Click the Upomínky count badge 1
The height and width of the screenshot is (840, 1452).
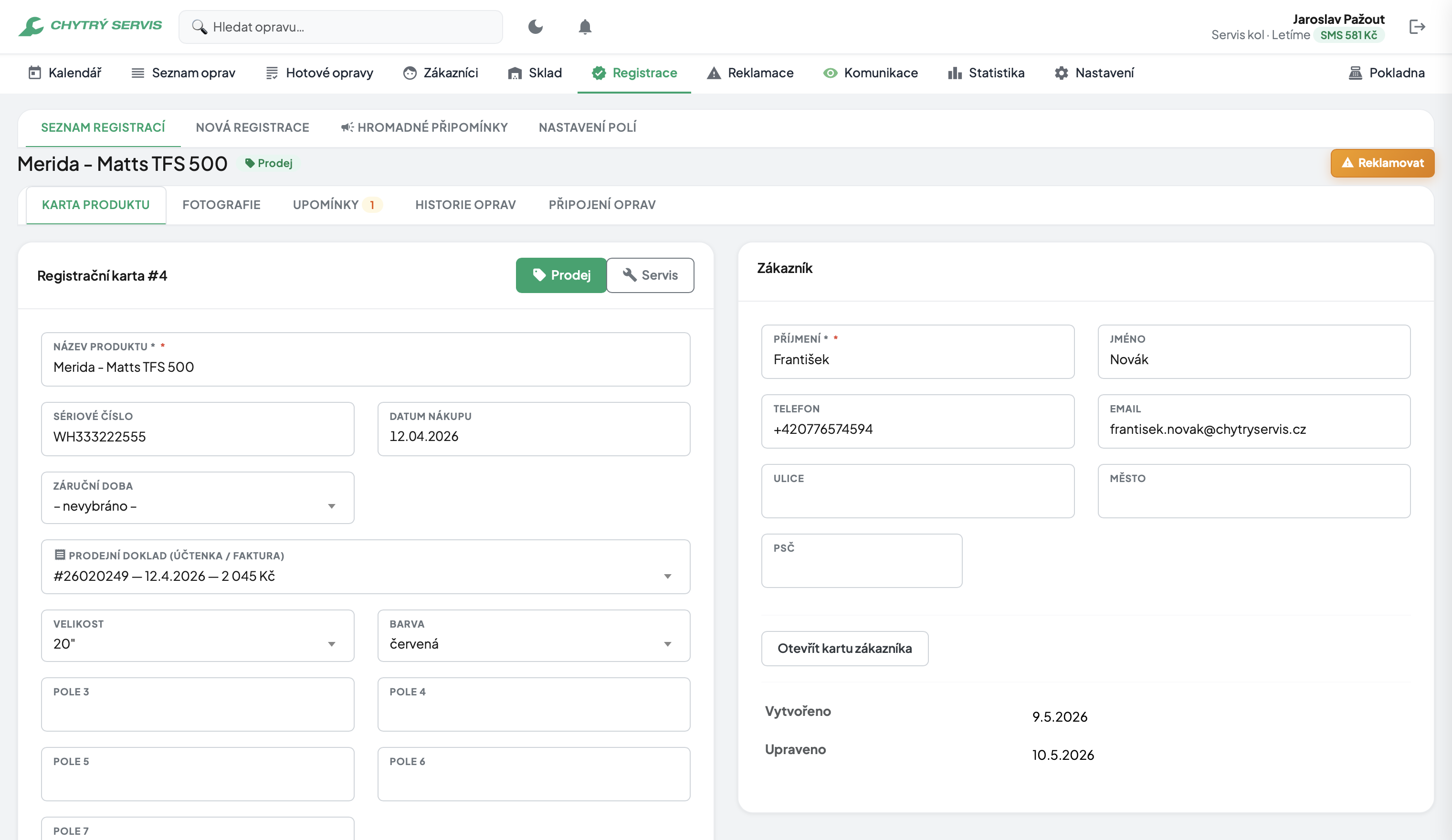[x=372, y=205]
